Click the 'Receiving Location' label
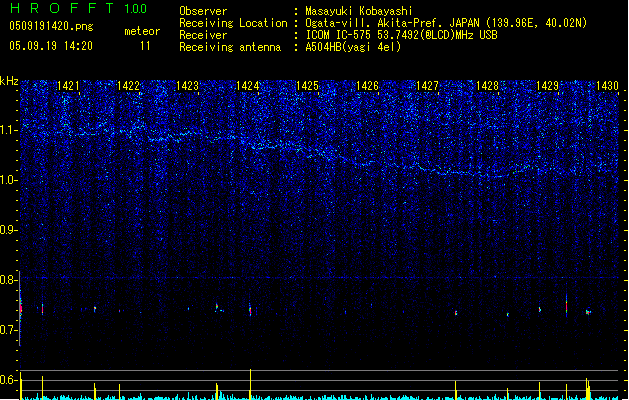This screenshot has height=400, width=629. (x=233, y=23)
